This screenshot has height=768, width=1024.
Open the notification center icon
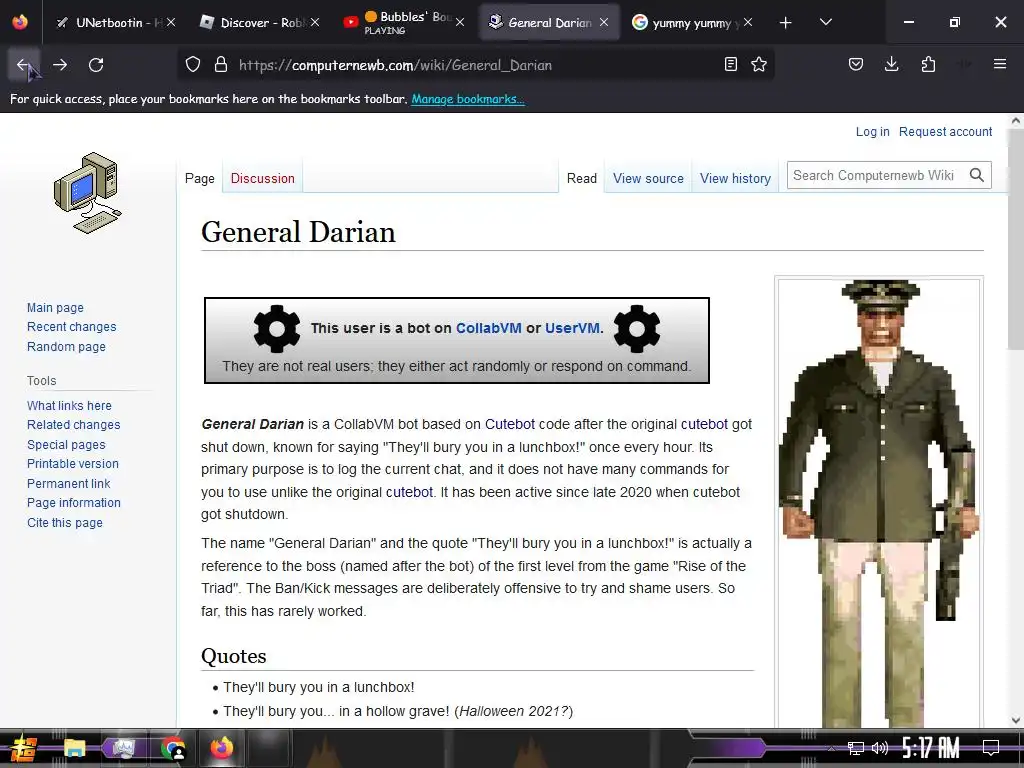click(x=991, y=748)
